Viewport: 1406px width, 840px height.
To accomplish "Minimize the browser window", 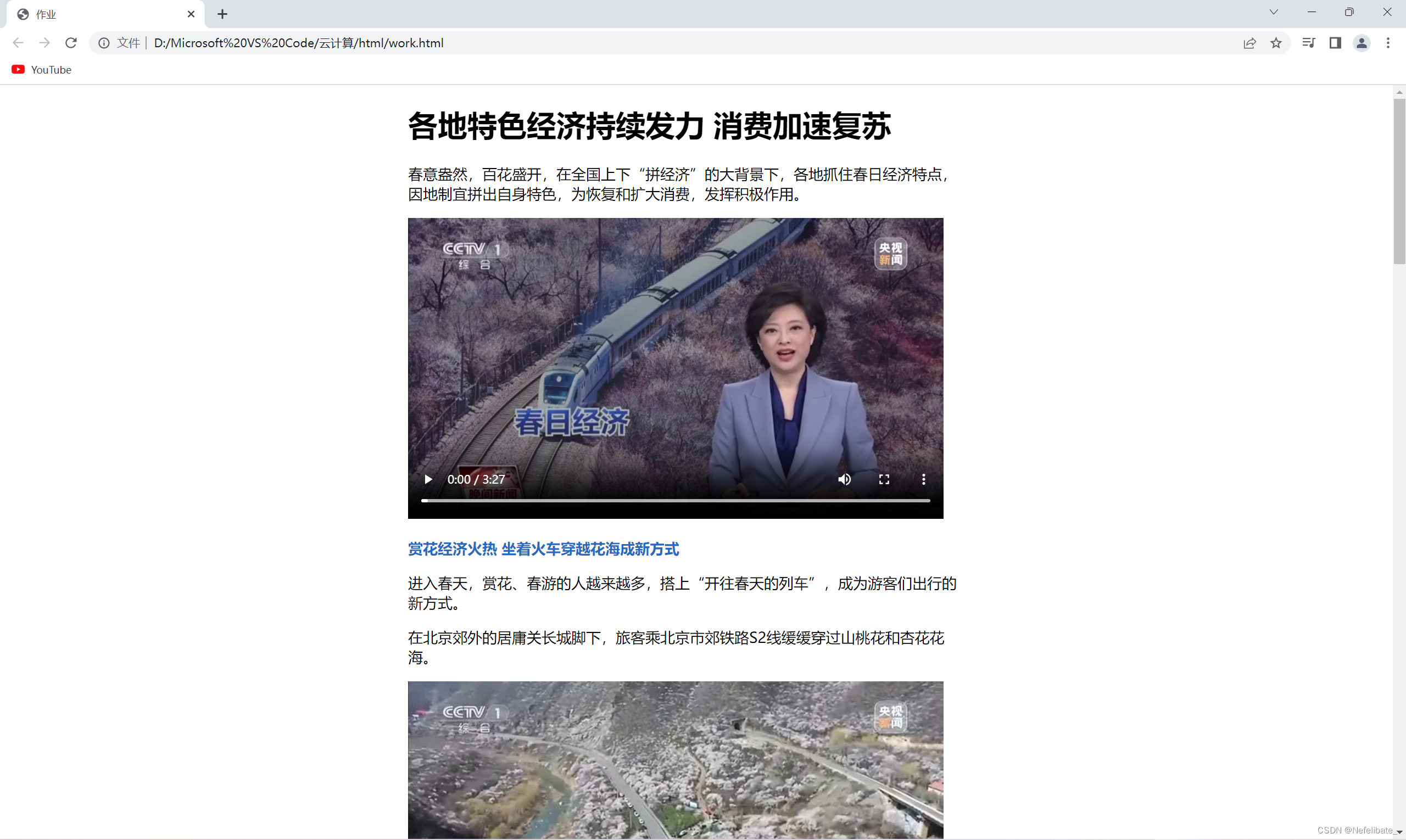I will point(1312,12).
